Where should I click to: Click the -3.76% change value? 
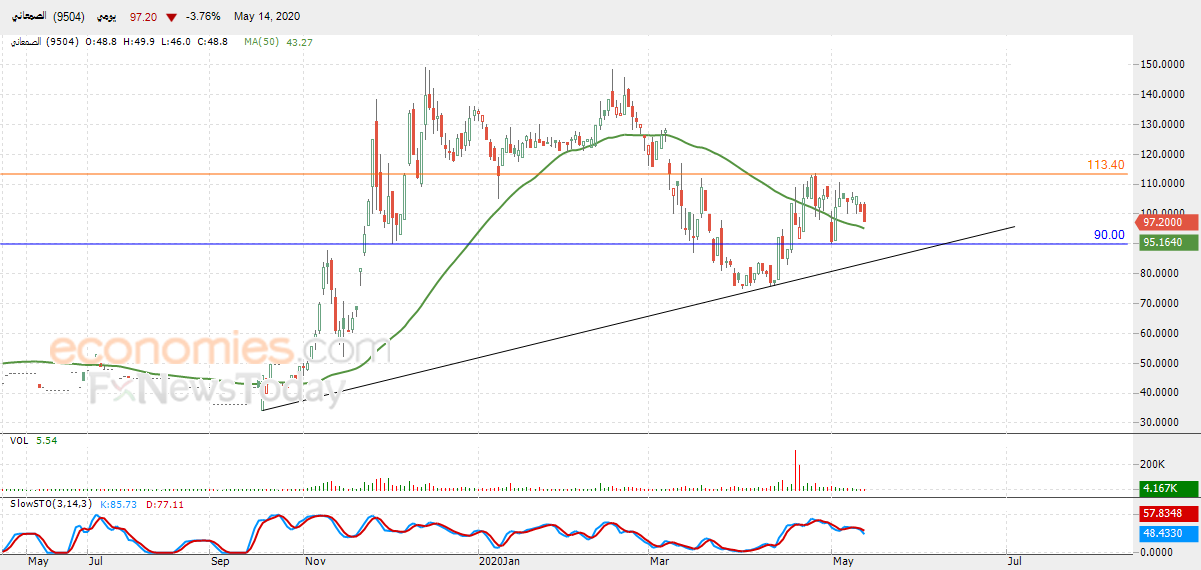point(203,18)
